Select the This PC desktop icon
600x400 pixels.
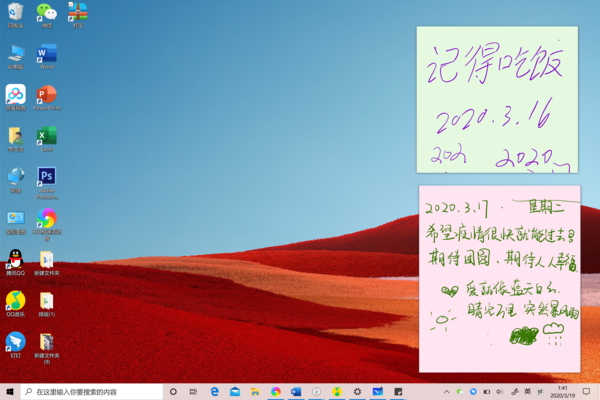16,57
